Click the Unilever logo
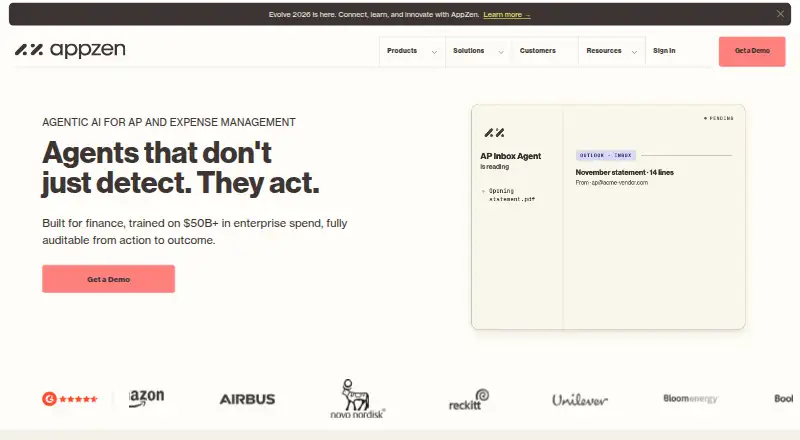This screenshot has height=440, width=800. (x=580, y=400)
